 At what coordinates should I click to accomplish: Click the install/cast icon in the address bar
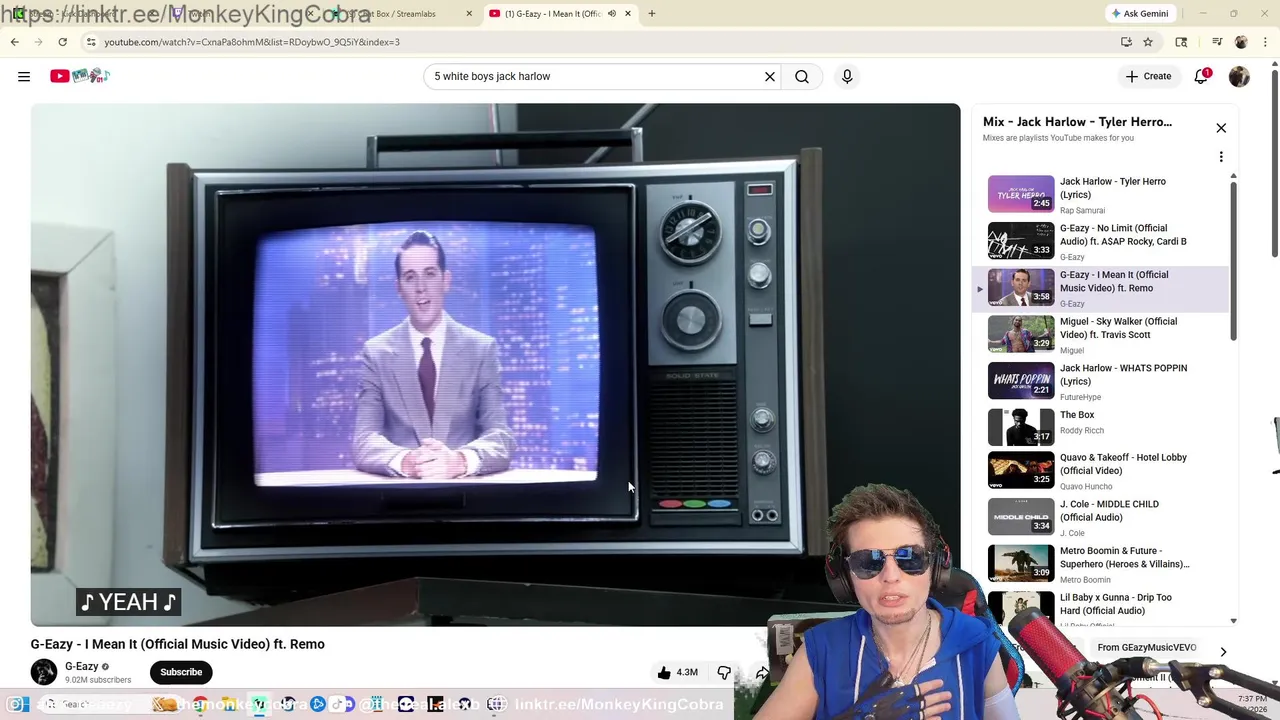click(x=1126, y=42)
